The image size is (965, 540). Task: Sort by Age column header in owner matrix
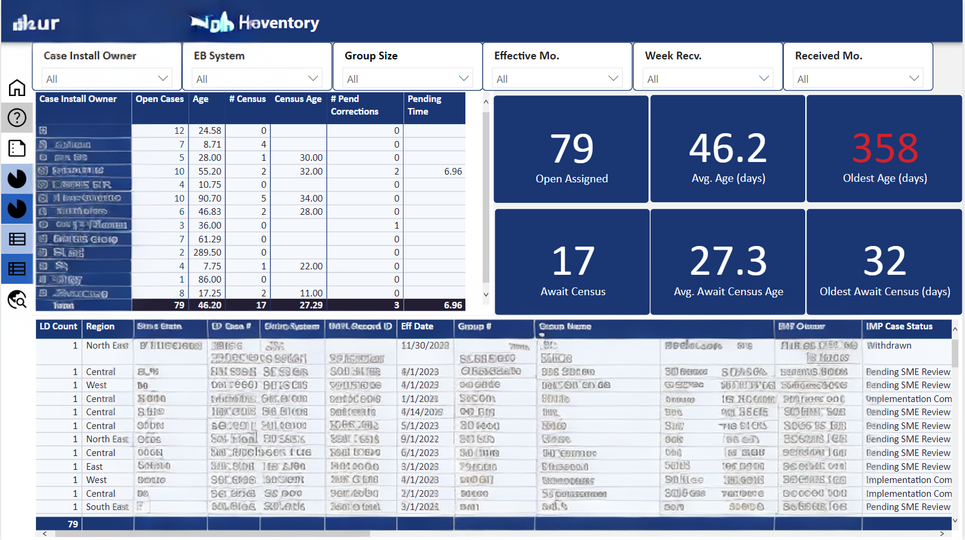[200, 99]
